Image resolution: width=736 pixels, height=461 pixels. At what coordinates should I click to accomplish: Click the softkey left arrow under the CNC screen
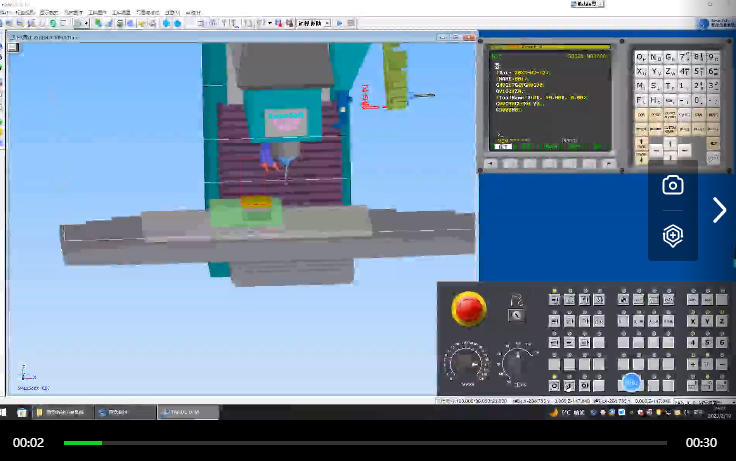491,163
